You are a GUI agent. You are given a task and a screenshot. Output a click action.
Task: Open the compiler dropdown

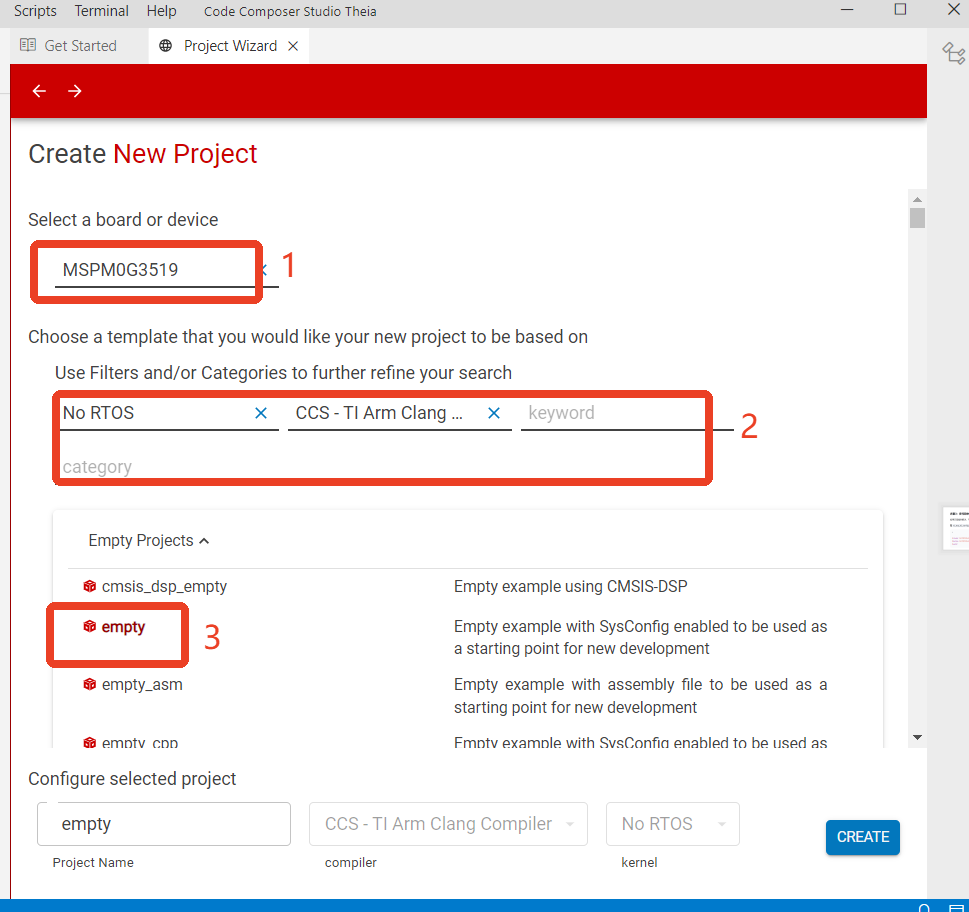click(x=448, y=824)
